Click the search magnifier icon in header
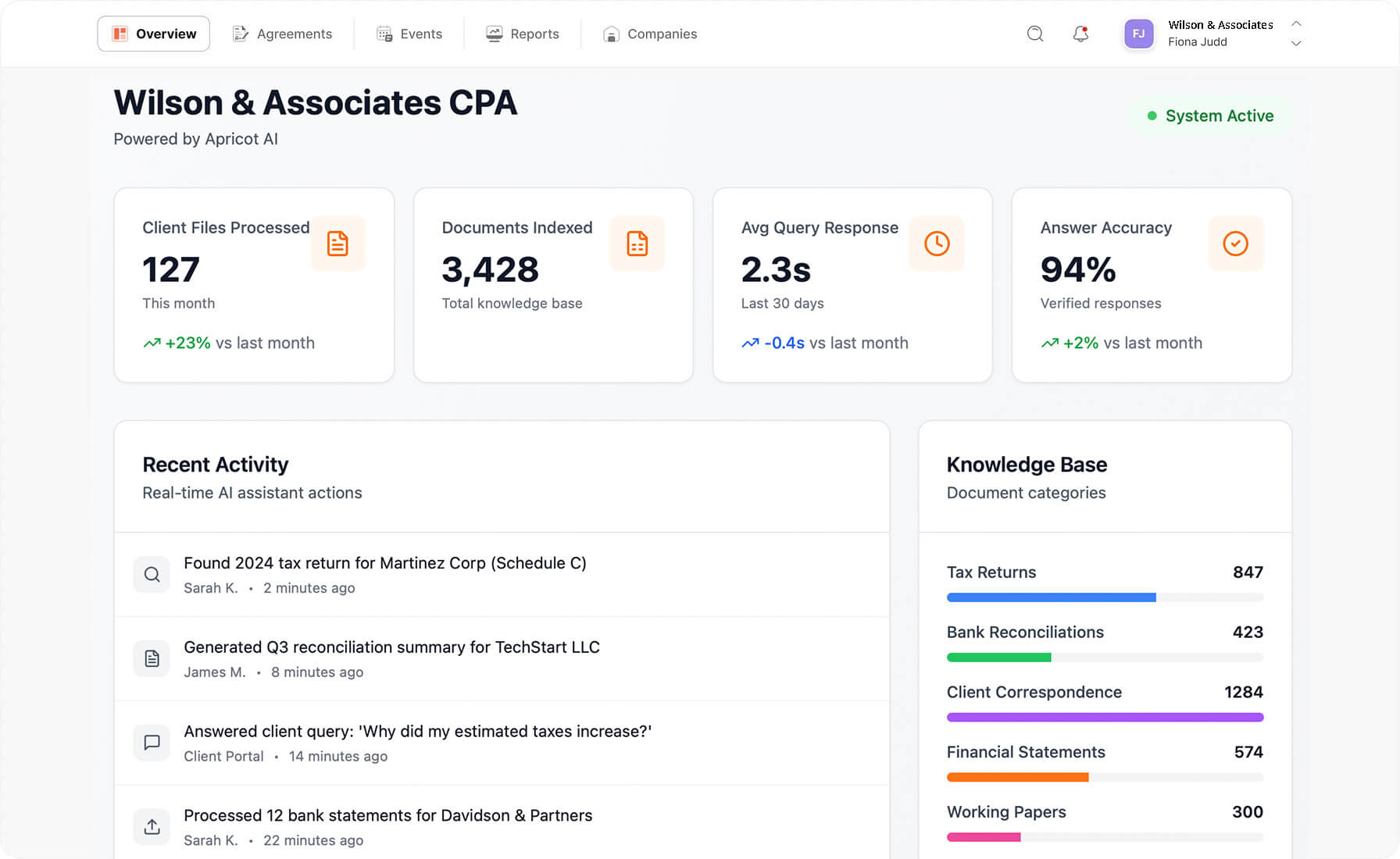This screenshot has height=859, width=1400. click(1035, 34)
